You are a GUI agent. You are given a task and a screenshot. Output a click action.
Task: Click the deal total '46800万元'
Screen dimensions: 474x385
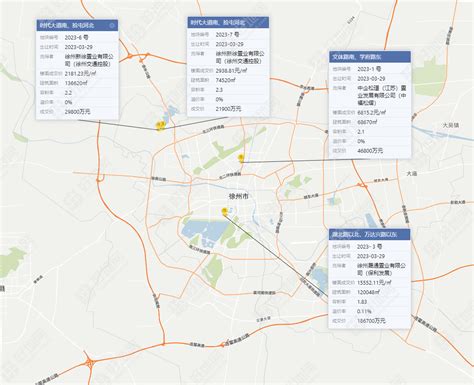pyautogui.click(x=370, y=151)
